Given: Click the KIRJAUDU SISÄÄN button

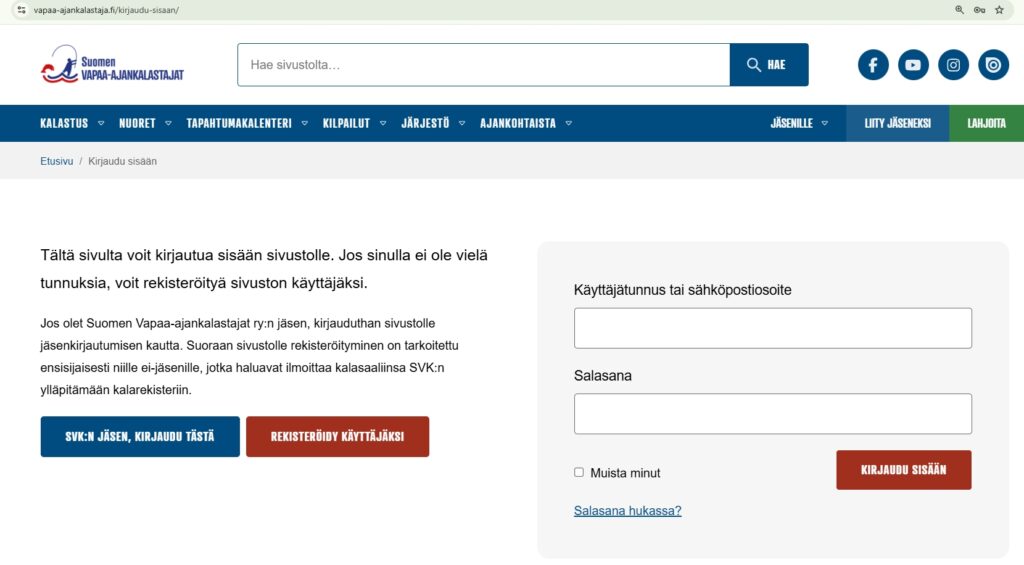Looking at the screenshot, I should (904, 470).
